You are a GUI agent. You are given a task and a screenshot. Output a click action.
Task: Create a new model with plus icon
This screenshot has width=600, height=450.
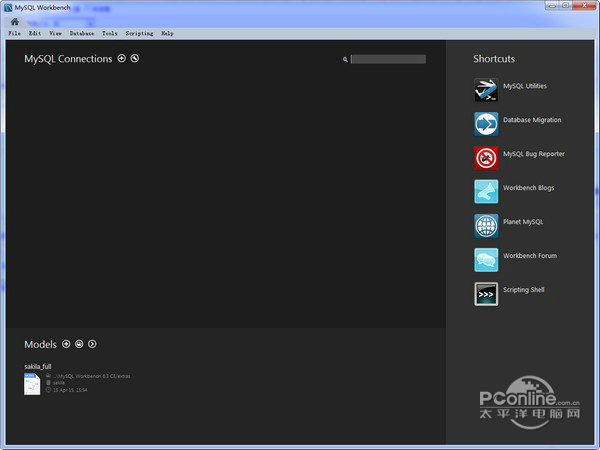tap(66, 344)
